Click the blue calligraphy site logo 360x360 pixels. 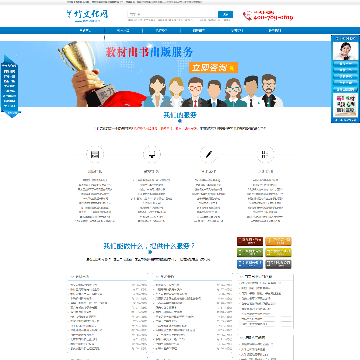pyautogui.click(x=87, y=15)
